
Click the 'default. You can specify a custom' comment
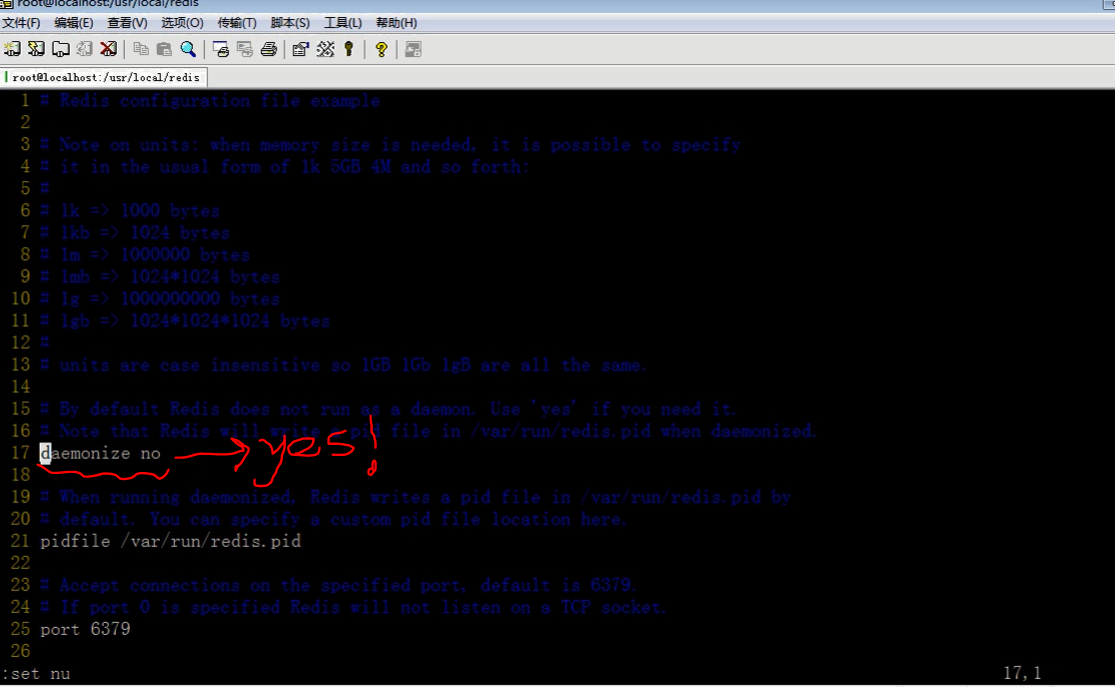point(334,519)
